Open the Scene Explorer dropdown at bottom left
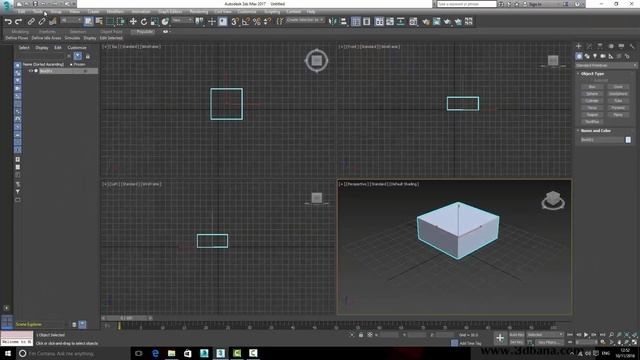This screenshot has width=640, height=360. [x=39, y=324]
